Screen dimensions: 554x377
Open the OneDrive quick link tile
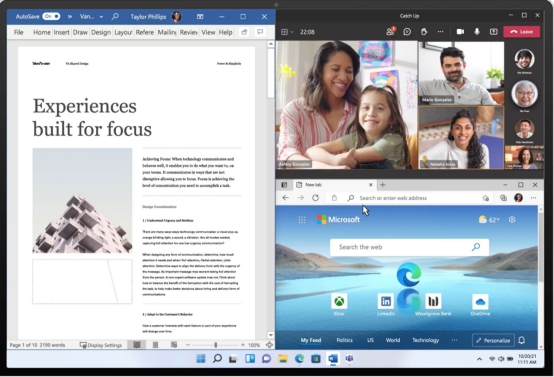click(480, 305)
